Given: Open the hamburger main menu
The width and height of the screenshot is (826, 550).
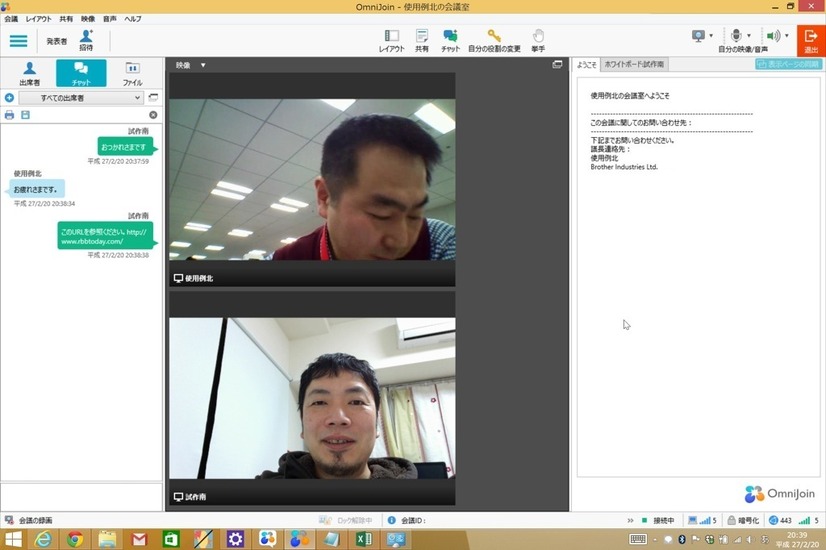Looking at the screenshot, I should pyautogui.click(x=18, y=41).
